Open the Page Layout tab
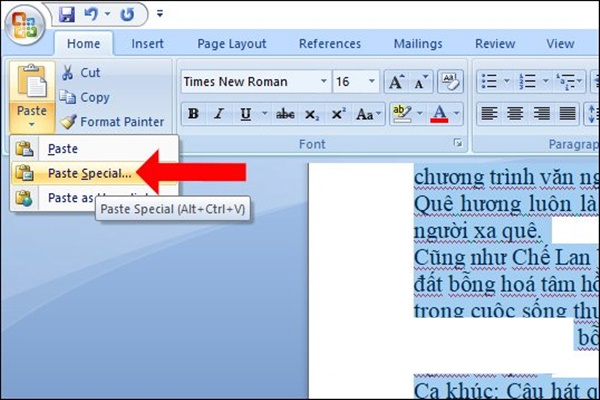 pyautogui.click(x=232, y=44)
